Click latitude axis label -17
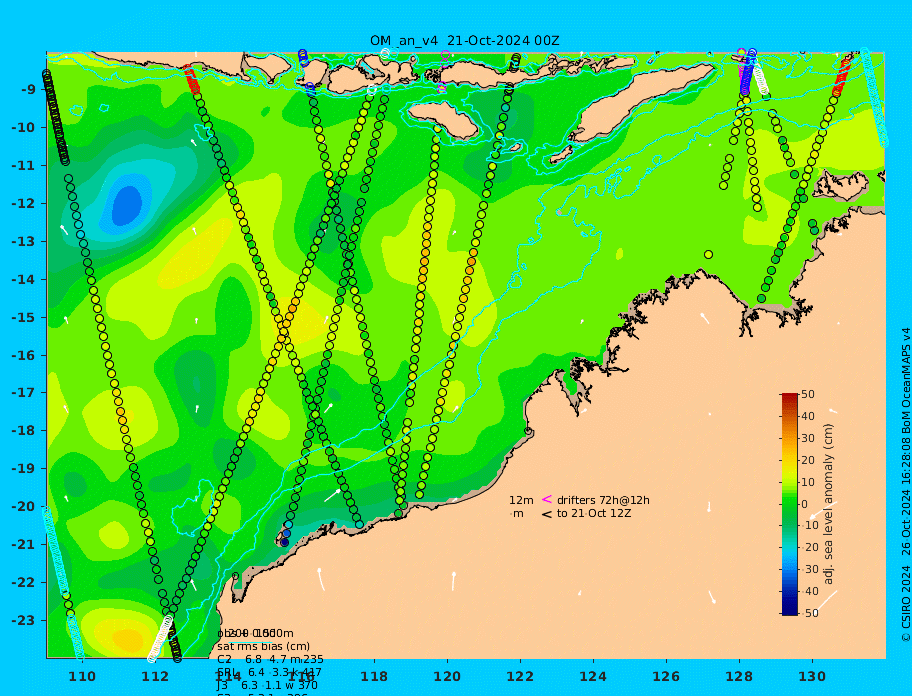This screenshot has width=912, height=696. [24, 392]
